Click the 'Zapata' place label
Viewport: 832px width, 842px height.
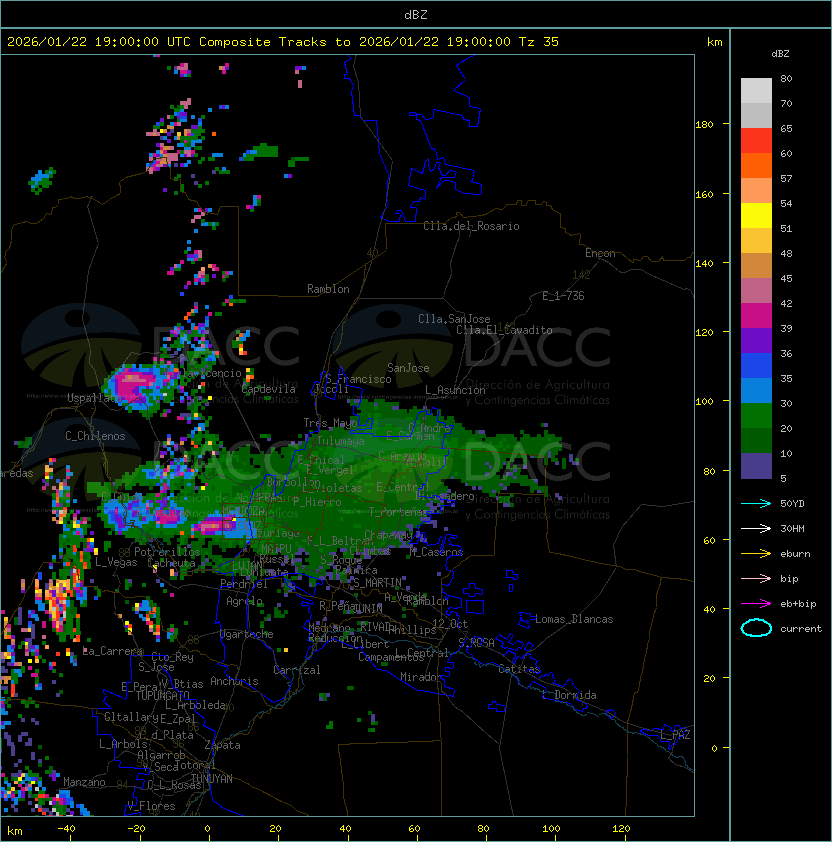tap(222, 745)
